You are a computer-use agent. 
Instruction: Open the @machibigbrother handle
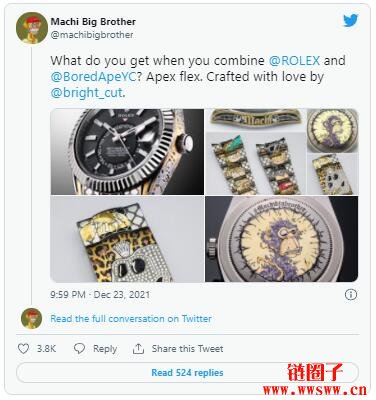point(92,35)
